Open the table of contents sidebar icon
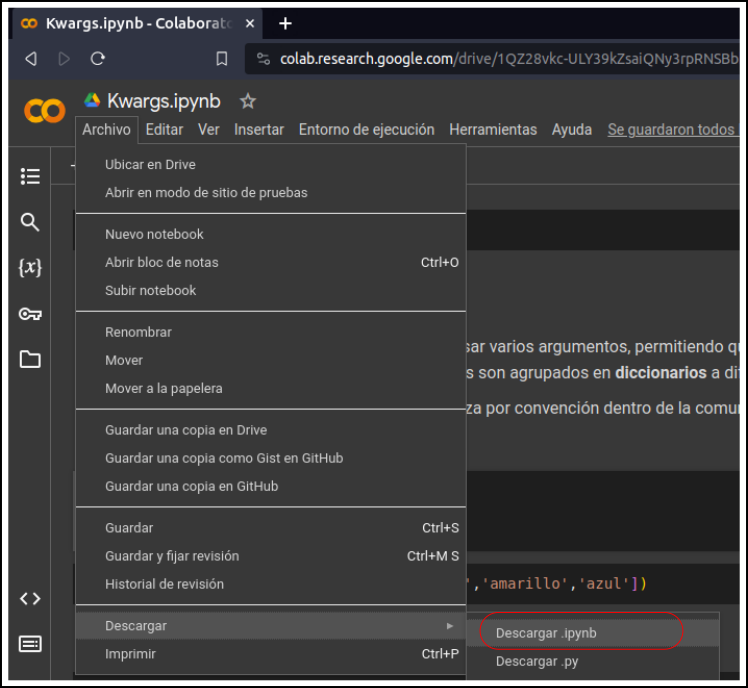 30,176
